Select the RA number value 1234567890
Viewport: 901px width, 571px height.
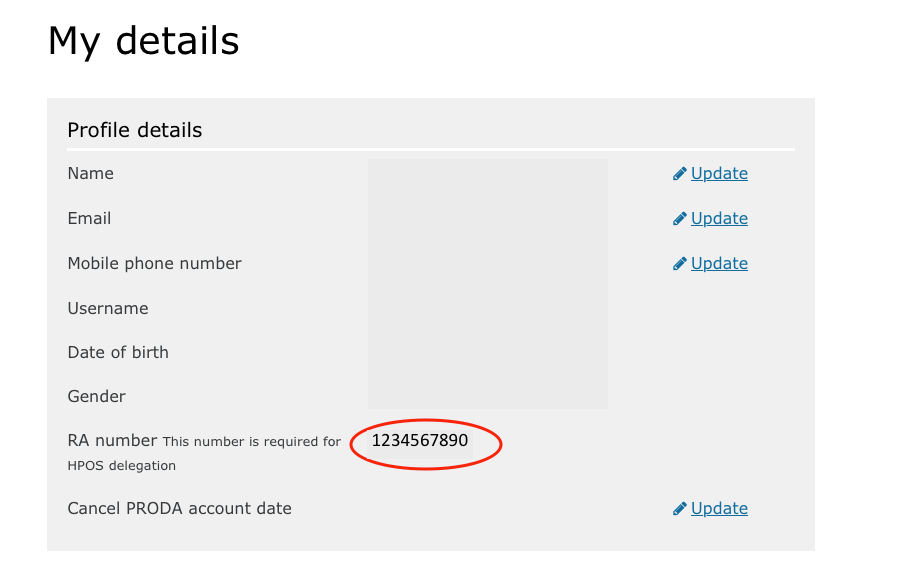click(x=419, y=441)
